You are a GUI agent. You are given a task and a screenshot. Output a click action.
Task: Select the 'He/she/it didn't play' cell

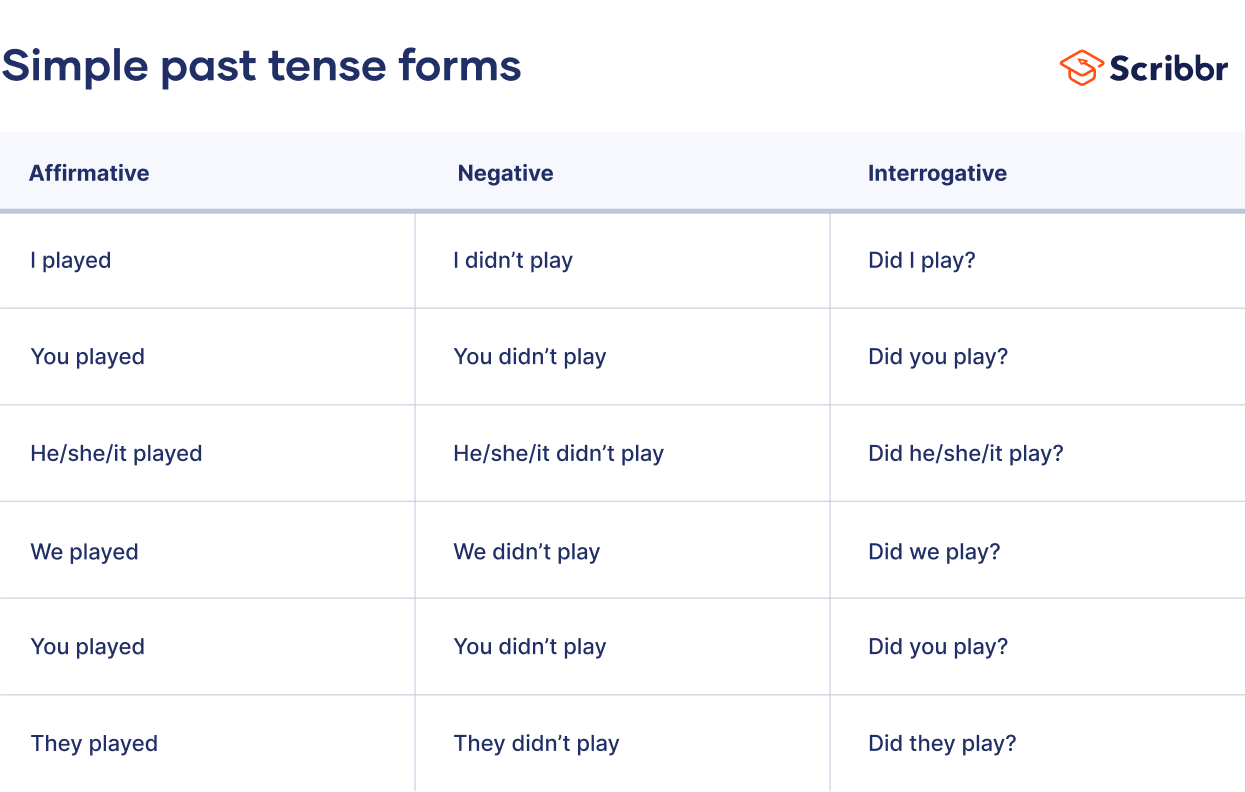pos(558,454)
